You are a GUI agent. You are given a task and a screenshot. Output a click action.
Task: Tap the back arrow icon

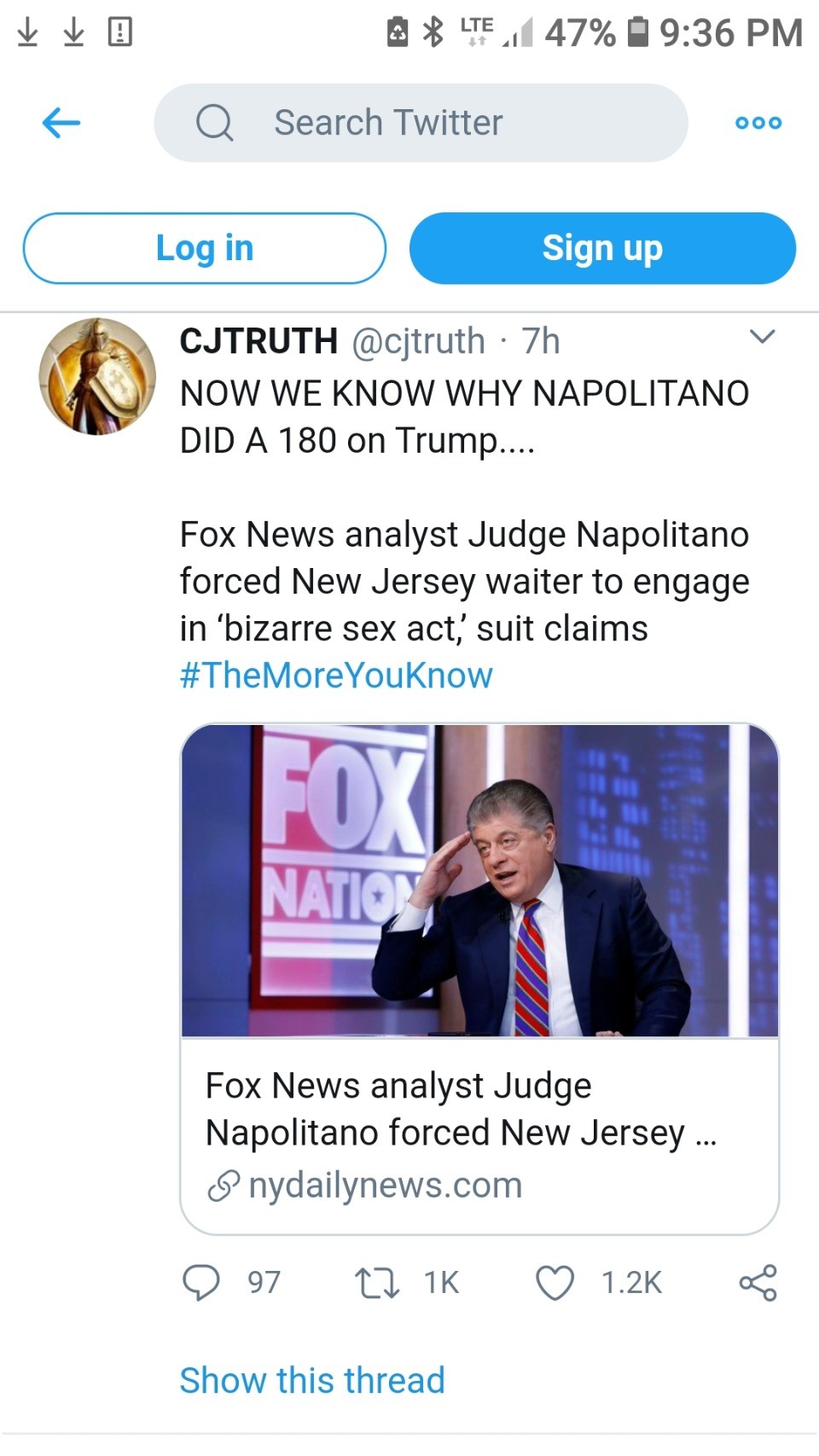click(61, 123)
